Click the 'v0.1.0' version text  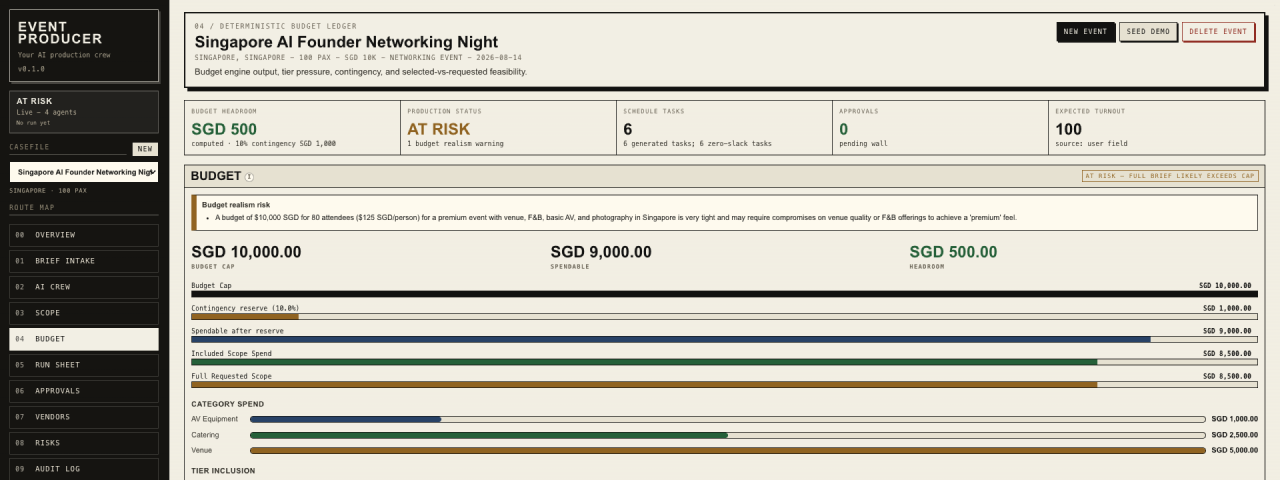point(31,69)
